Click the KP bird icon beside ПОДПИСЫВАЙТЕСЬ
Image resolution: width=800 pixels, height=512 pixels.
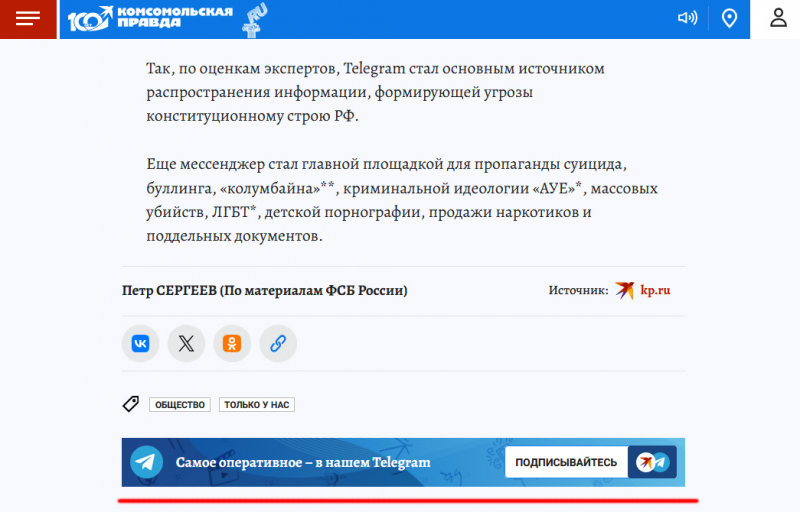(x=652, y=462)
